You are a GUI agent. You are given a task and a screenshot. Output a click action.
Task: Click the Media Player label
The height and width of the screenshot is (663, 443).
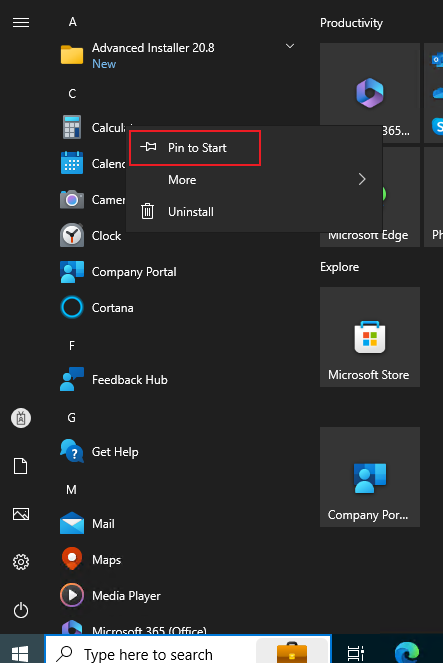(126, 596)
